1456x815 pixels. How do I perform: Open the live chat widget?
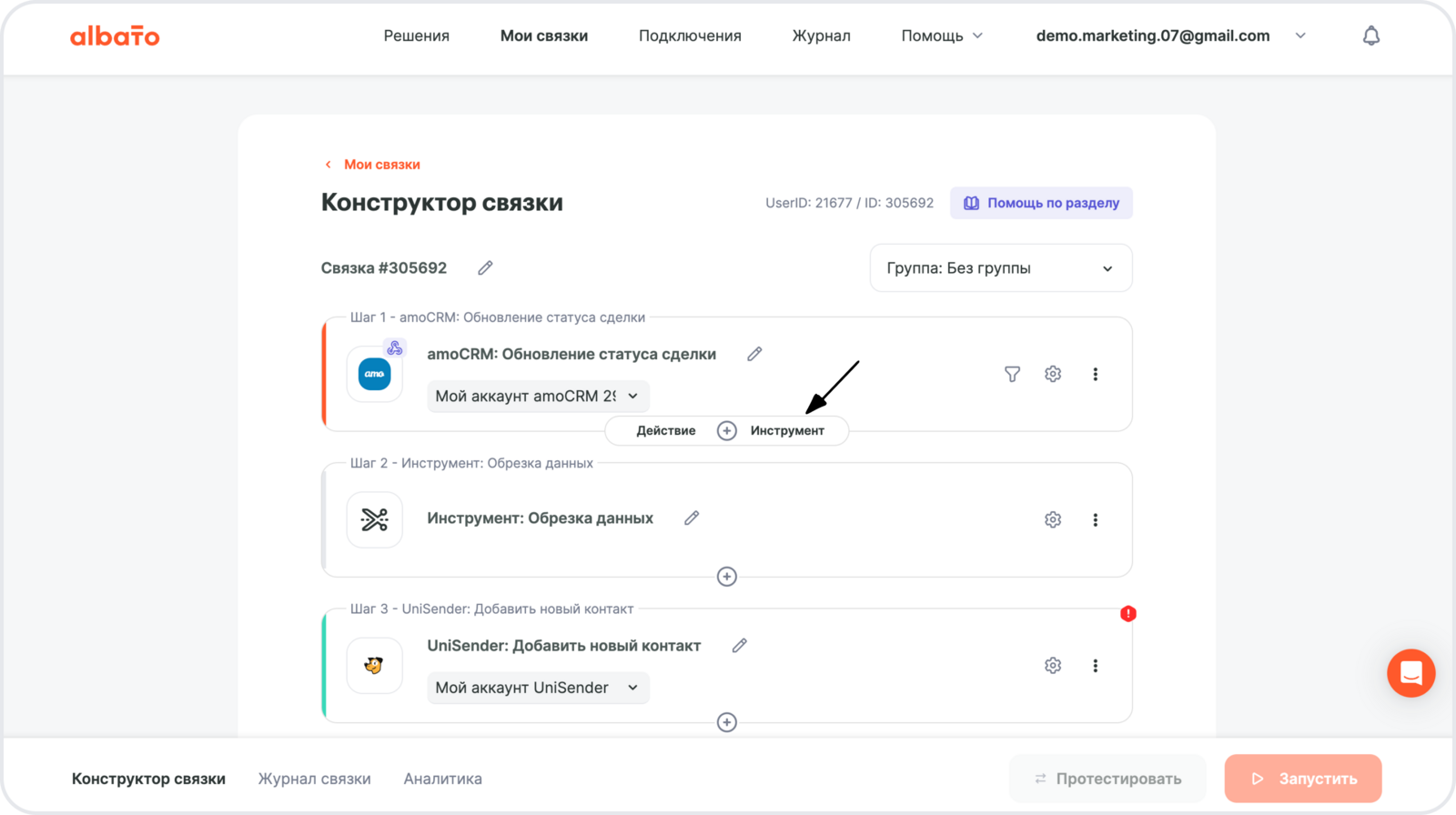coord(1410,673)
